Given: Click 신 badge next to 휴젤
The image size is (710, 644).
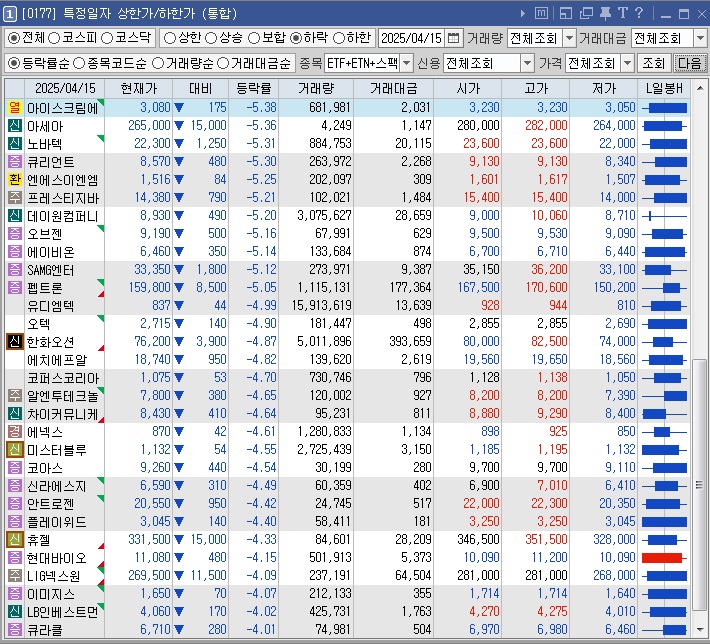Looking at the screenshot, I should (x=14, y=540).
